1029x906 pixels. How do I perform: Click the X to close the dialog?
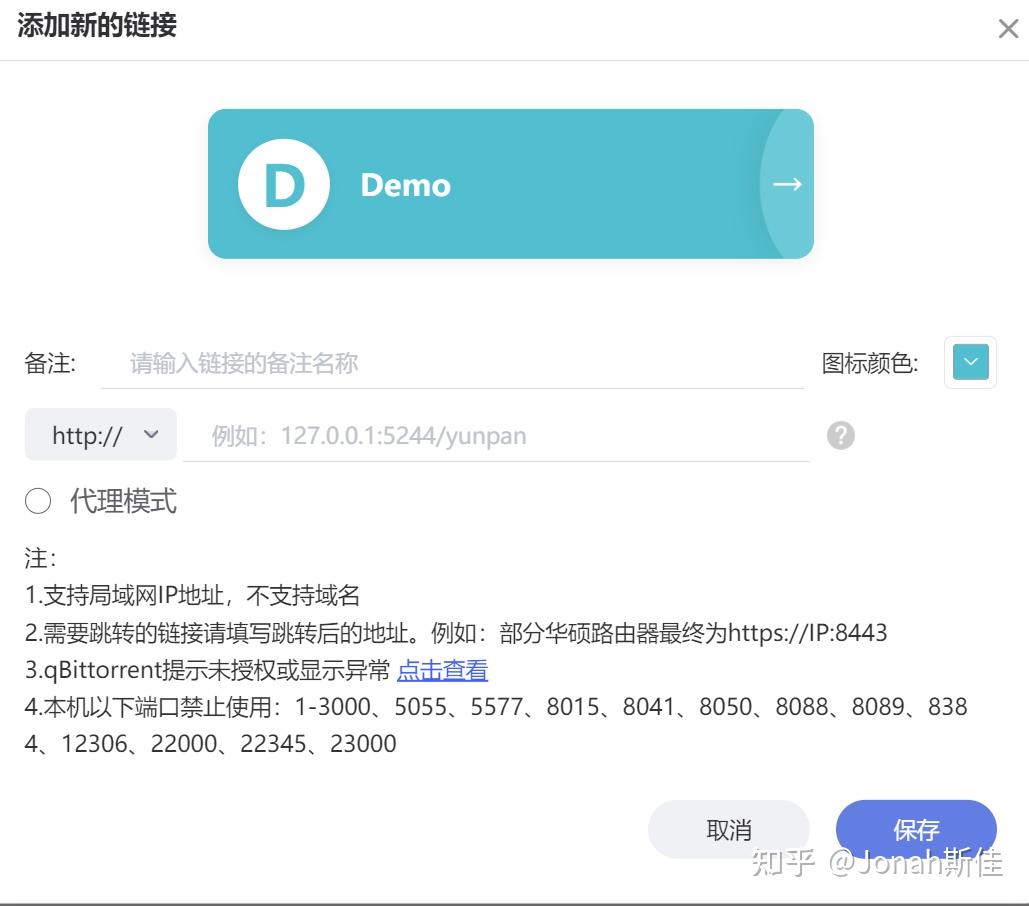click(x=1007, y=28)
